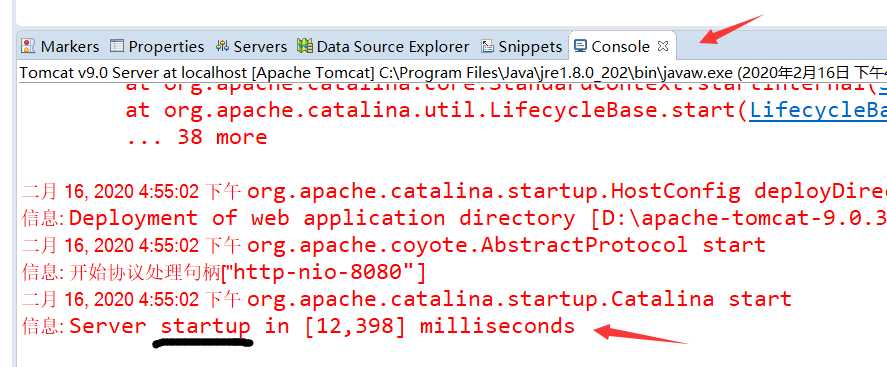The image size is (887, 367).
Task: Click the Tomcat v9.0 Server process description
Action: pyautogui.click(x=453, y=73)
